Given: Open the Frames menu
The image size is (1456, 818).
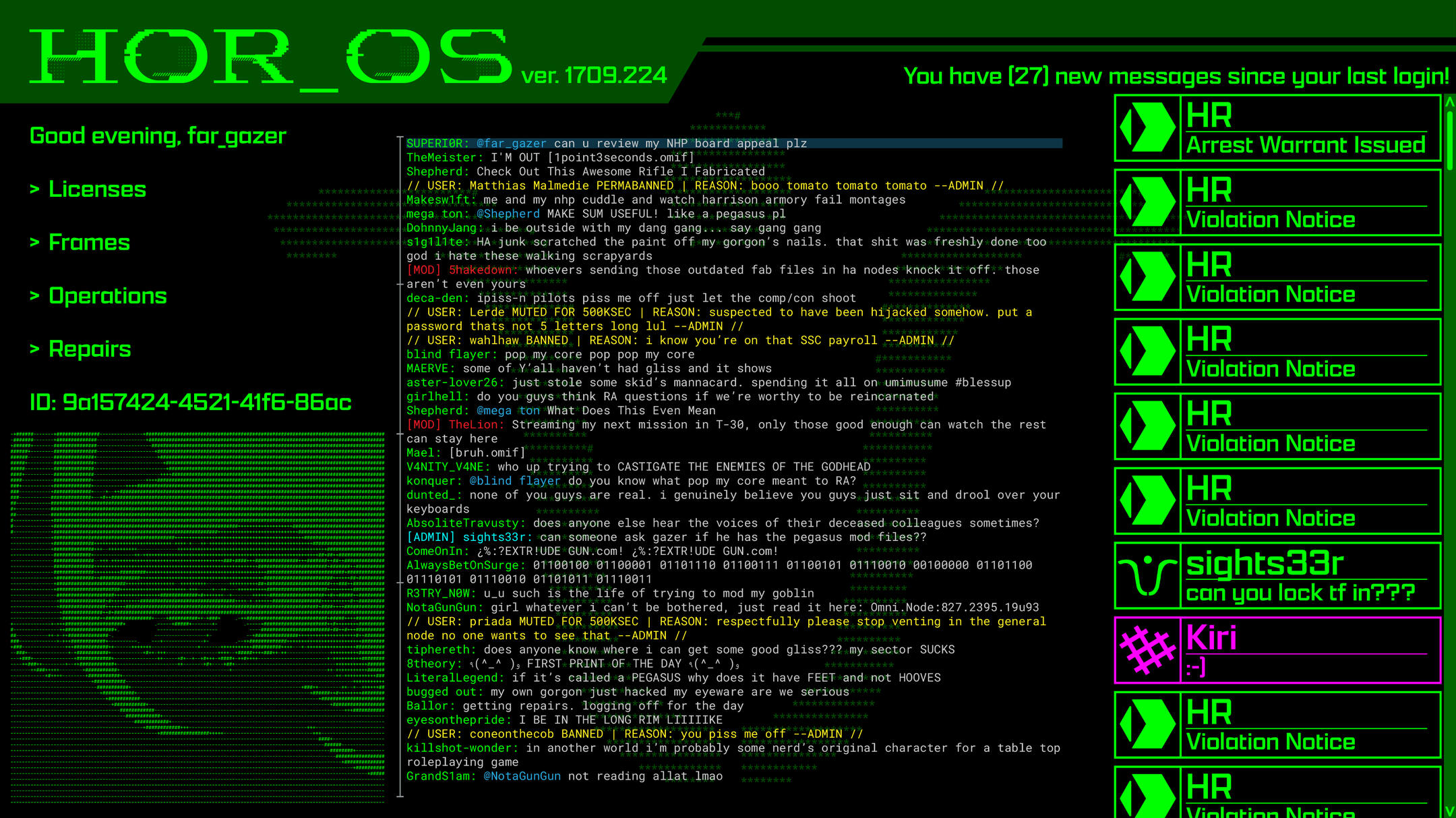Looking at the screenshot, I should point(89,243).
